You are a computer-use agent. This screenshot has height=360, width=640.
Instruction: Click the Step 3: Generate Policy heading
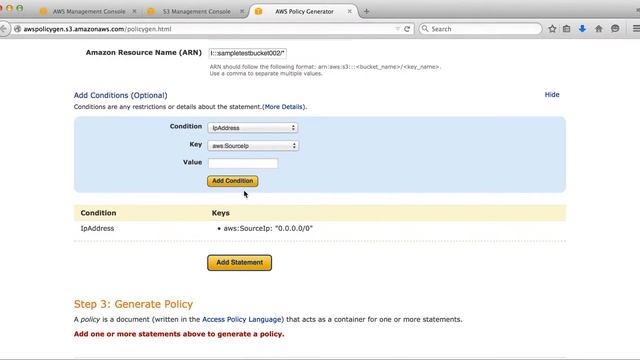coord(133,304)
